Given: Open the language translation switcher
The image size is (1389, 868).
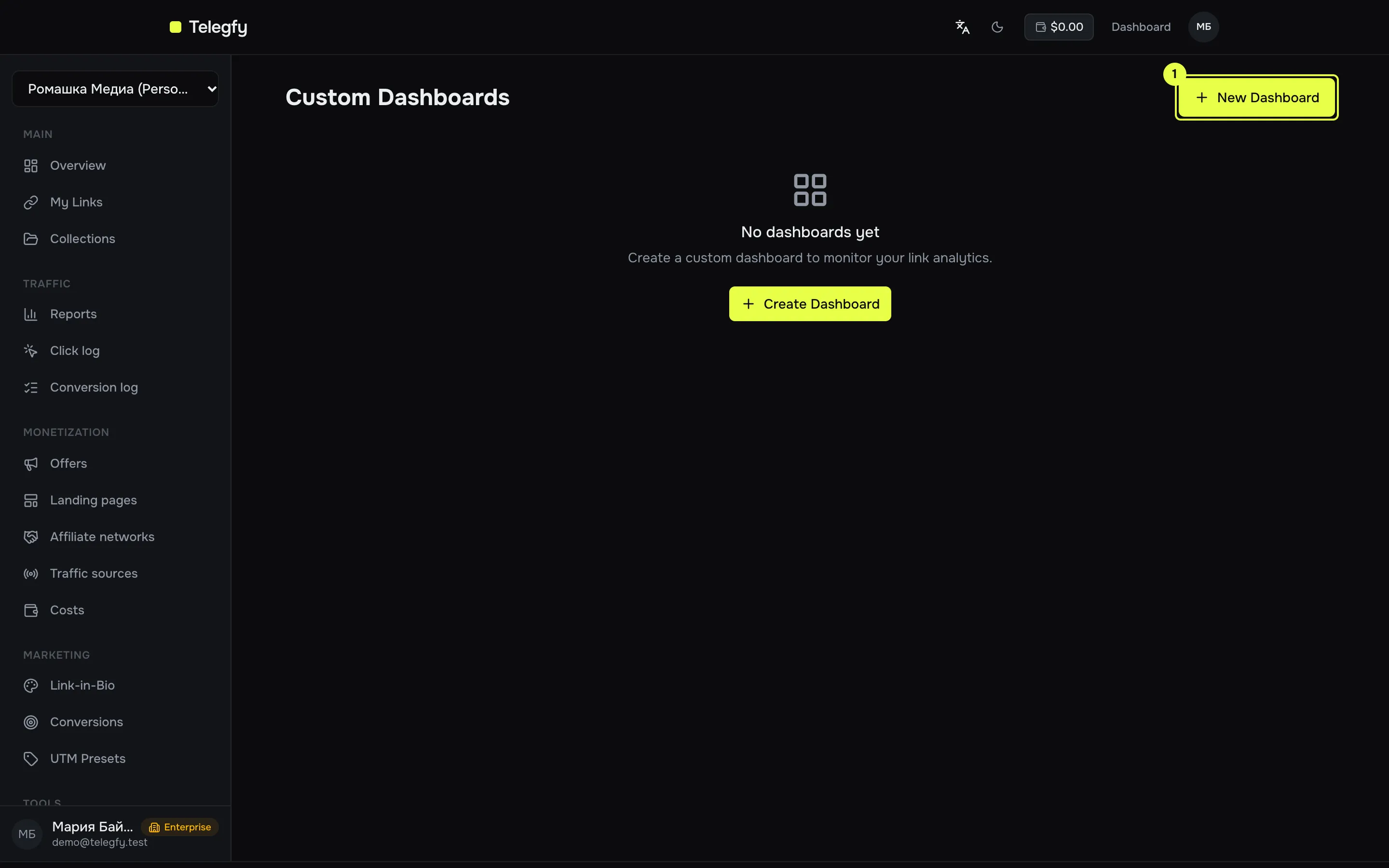Looking at the screenshot, I should (x=963, y=27).
